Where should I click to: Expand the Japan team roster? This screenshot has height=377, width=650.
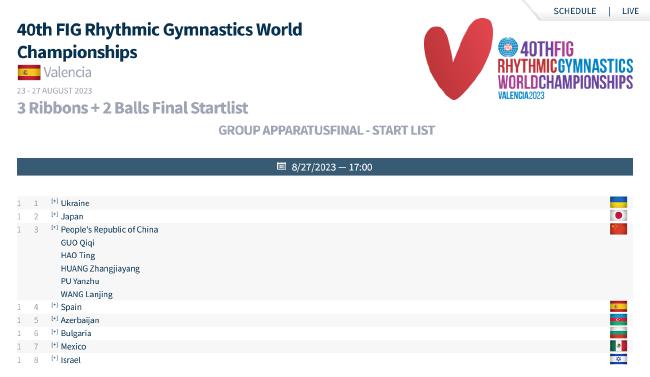coord(55,215)
